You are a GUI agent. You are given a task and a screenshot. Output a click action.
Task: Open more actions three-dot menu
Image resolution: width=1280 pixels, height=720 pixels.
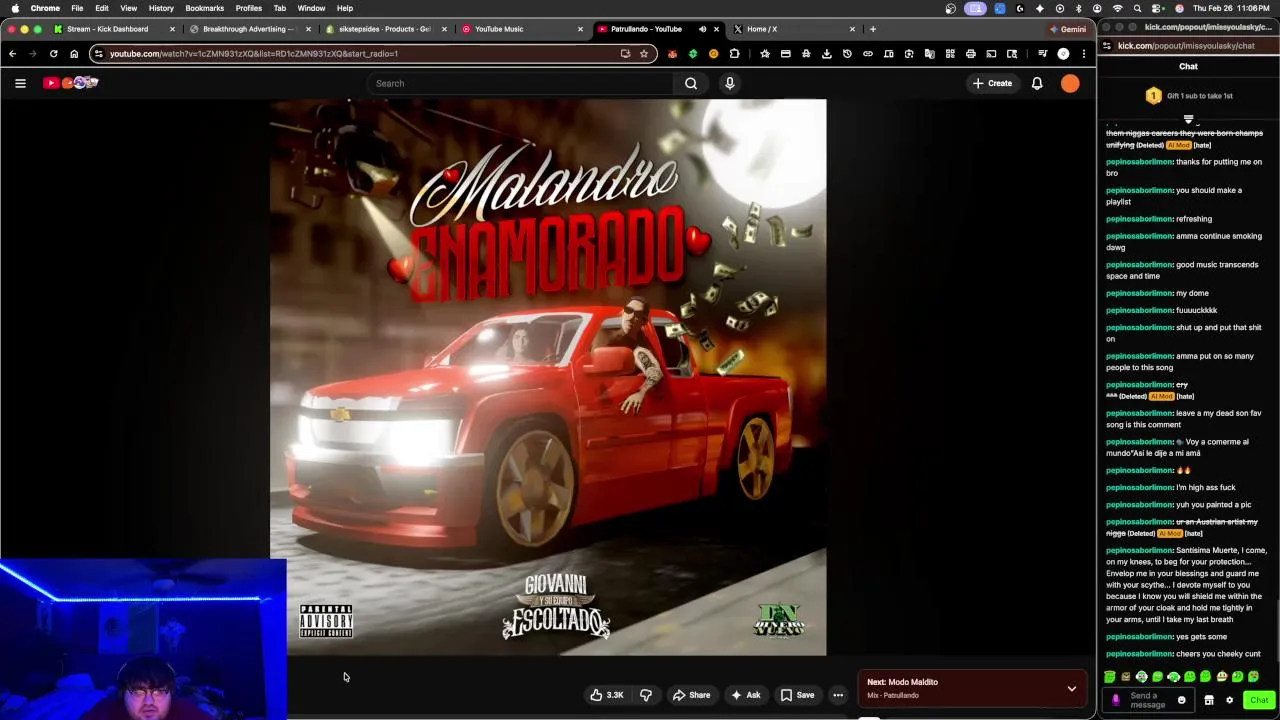coord(838,695)
